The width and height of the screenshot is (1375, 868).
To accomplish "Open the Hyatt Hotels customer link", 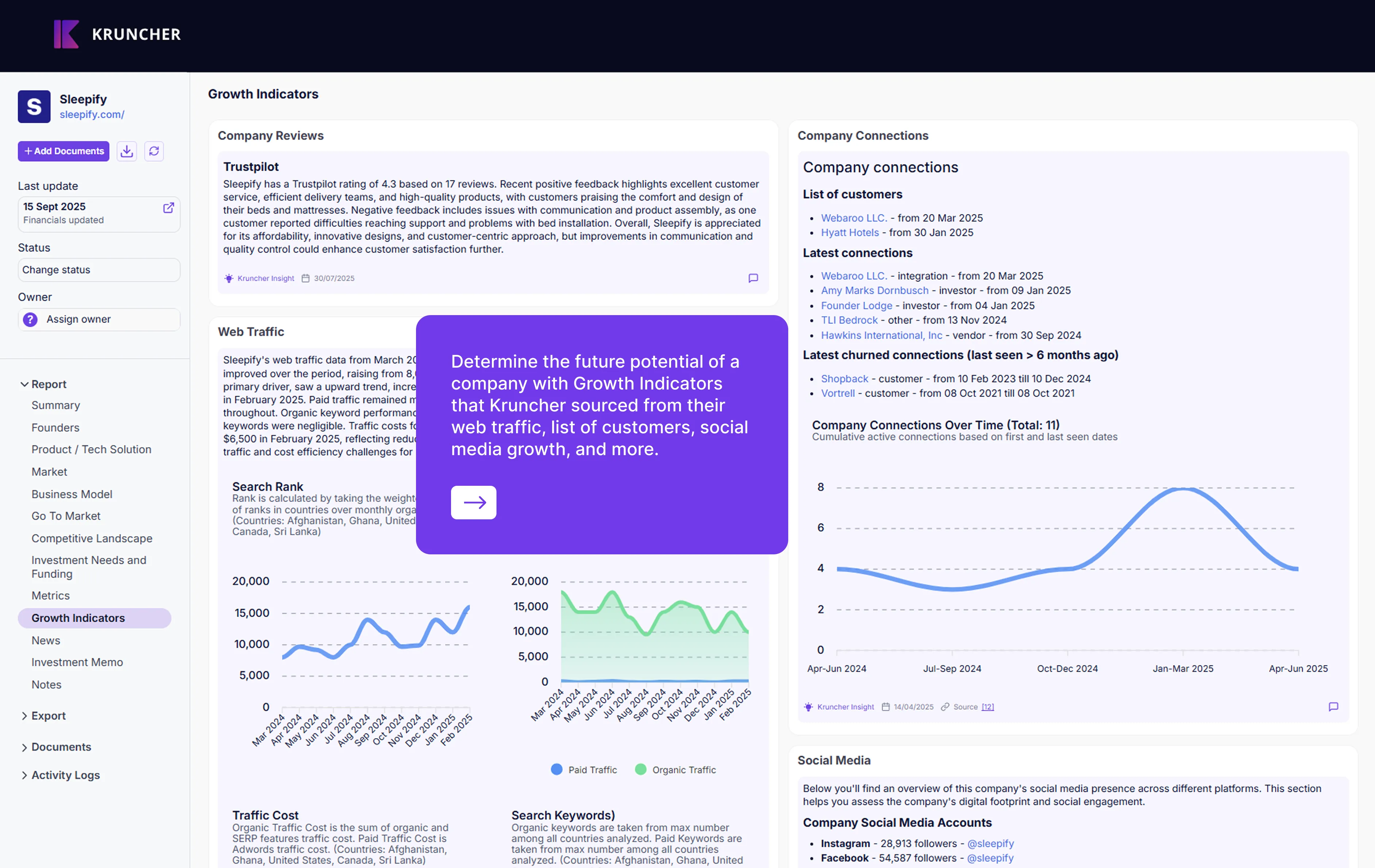I will tap(850, 232).
